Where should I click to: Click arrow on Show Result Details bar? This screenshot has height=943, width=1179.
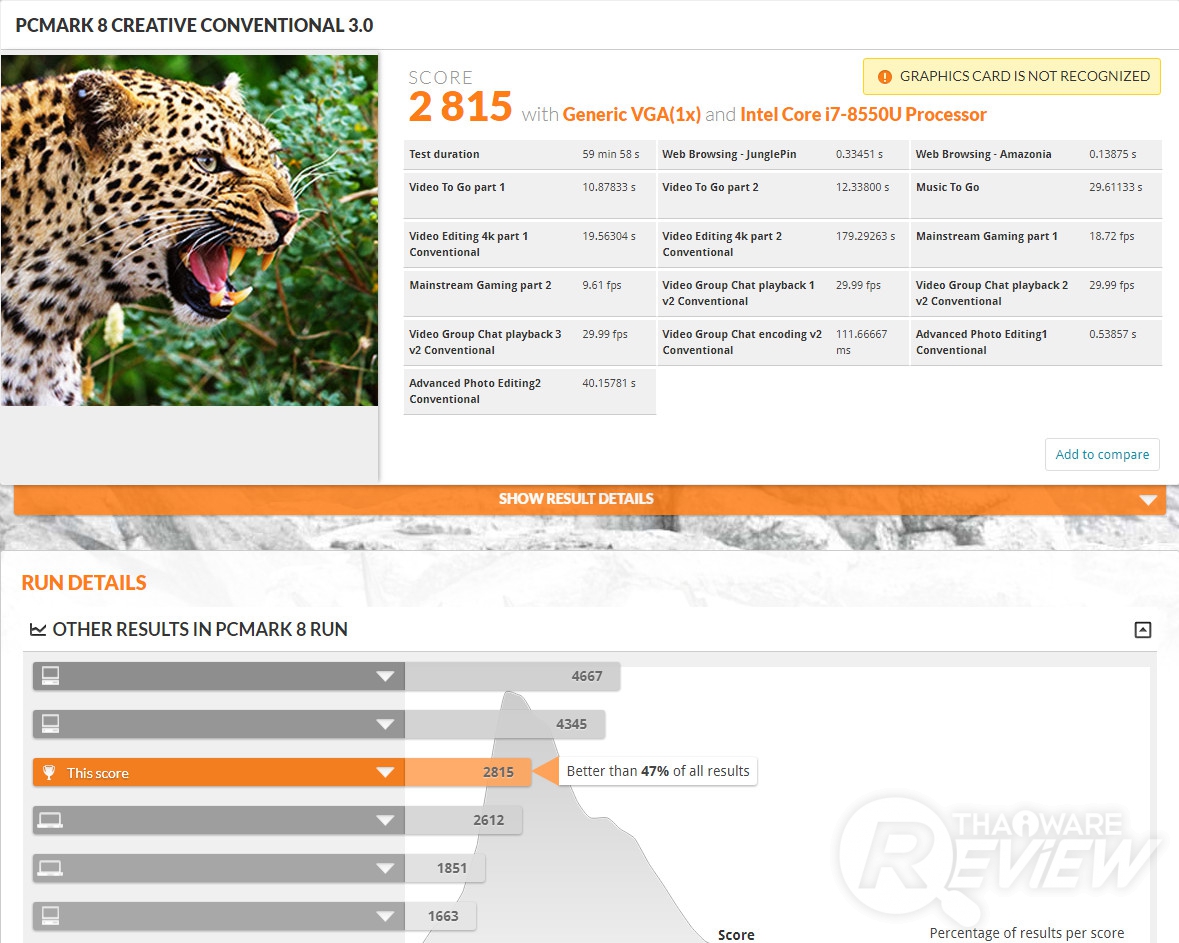click(x=1147, y=499)
